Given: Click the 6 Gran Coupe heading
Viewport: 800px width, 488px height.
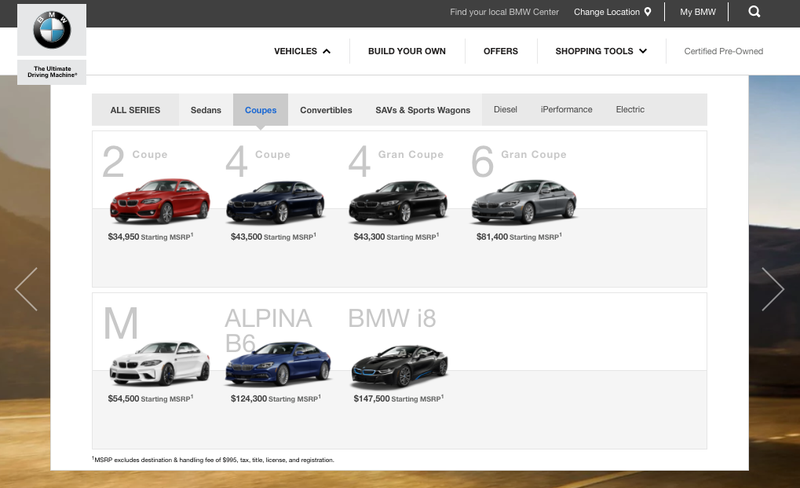Looking at the screenshot, I should pos(519,161).
